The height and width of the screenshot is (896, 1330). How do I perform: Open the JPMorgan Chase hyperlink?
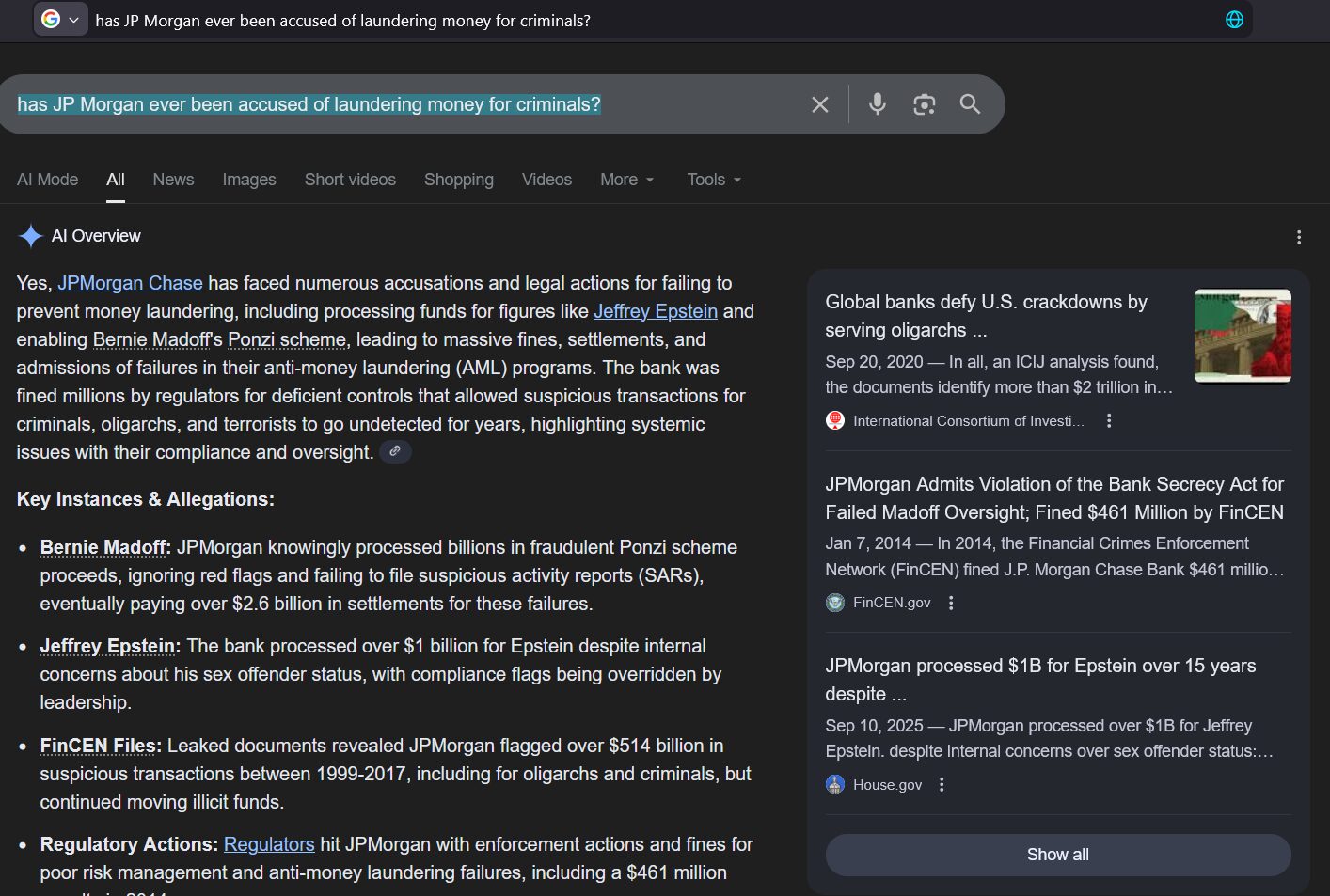(x=130, y=283)
